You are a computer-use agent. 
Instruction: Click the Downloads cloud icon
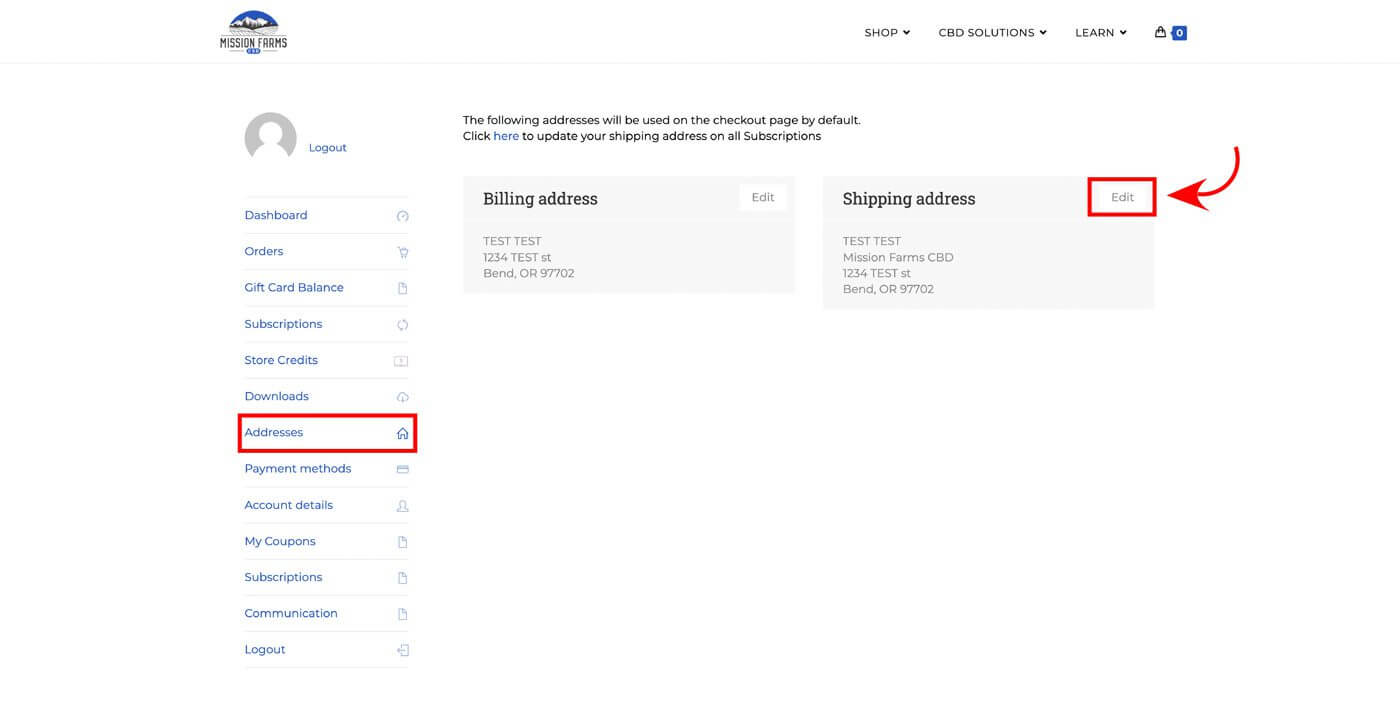tap(402, 397)
